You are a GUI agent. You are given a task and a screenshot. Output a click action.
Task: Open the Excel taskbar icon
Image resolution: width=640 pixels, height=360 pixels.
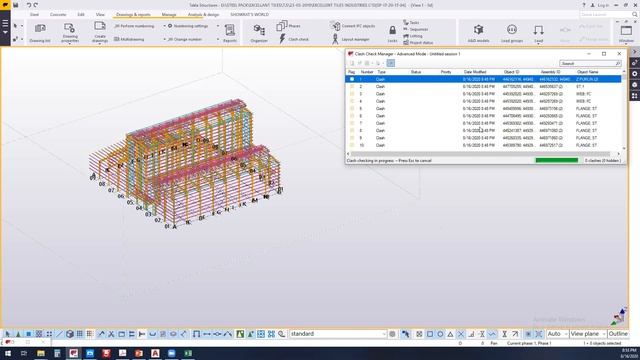(188, 353)
